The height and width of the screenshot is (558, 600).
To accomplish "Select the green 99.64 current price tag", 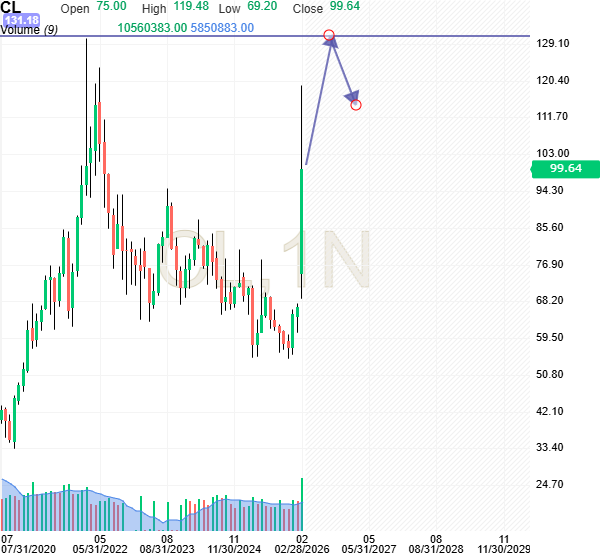I will pyautogui.click(x=566, y=169).
